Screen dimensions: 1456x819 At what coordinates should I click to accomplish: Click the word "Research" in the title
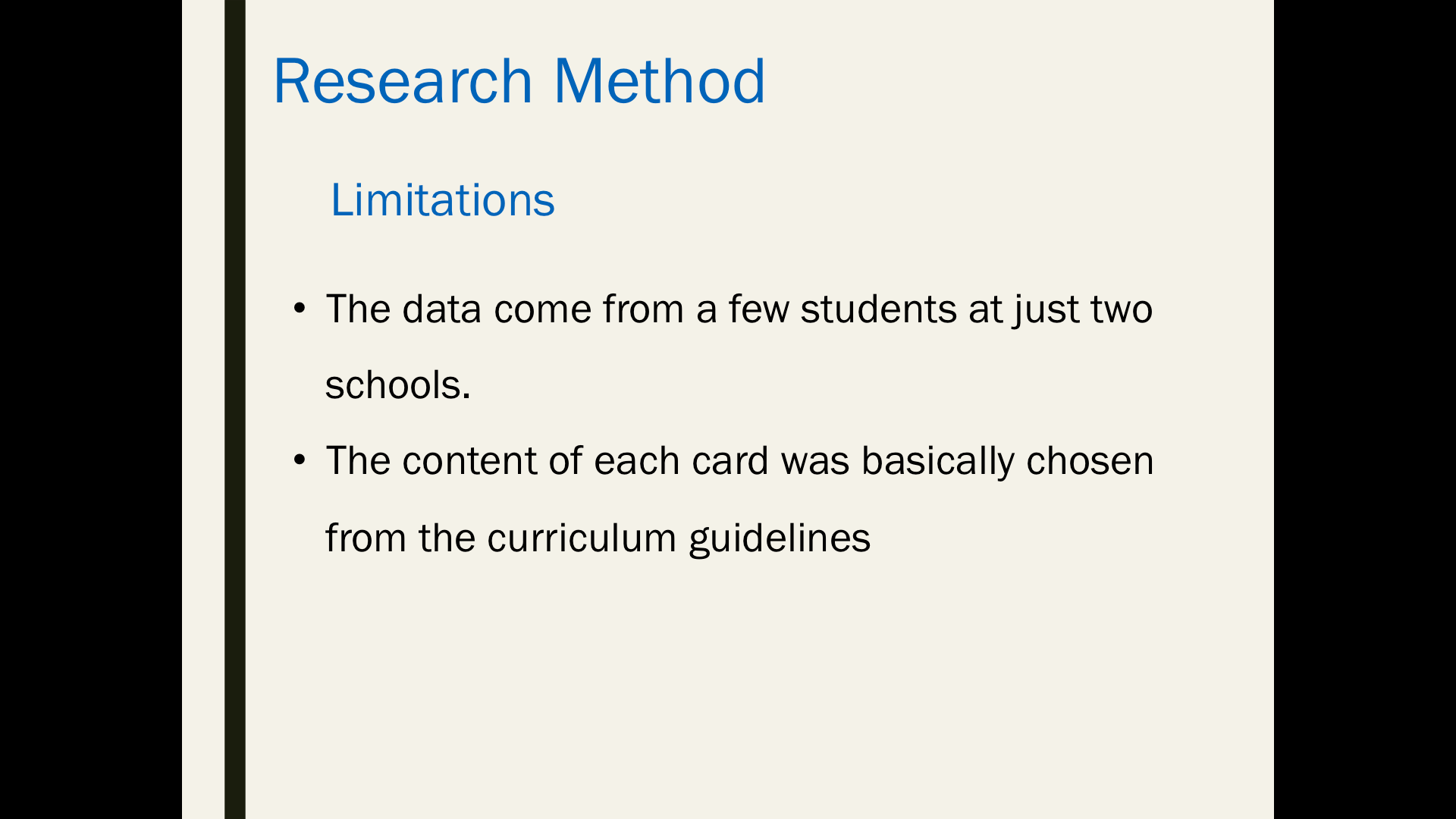403,80
